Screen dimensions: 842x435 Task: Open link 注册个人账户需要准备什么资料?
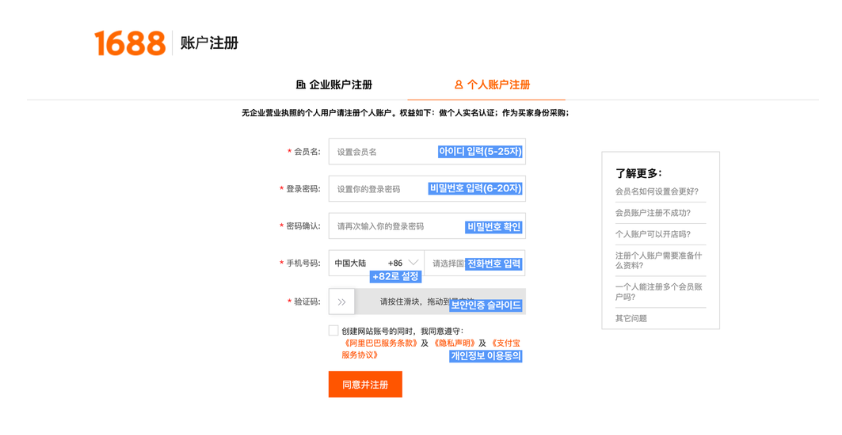[658, 260]
